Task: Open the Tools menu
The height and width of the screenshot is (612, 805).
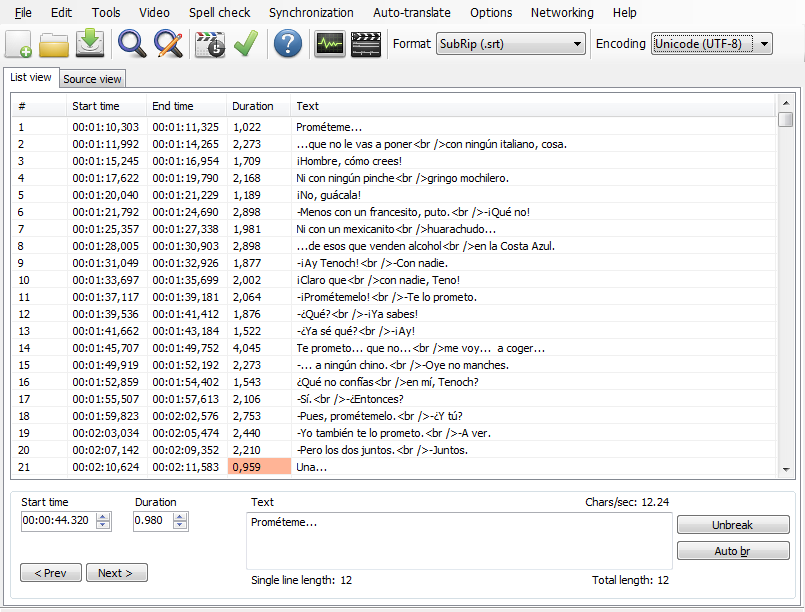Action: click(x=106, y=13)
